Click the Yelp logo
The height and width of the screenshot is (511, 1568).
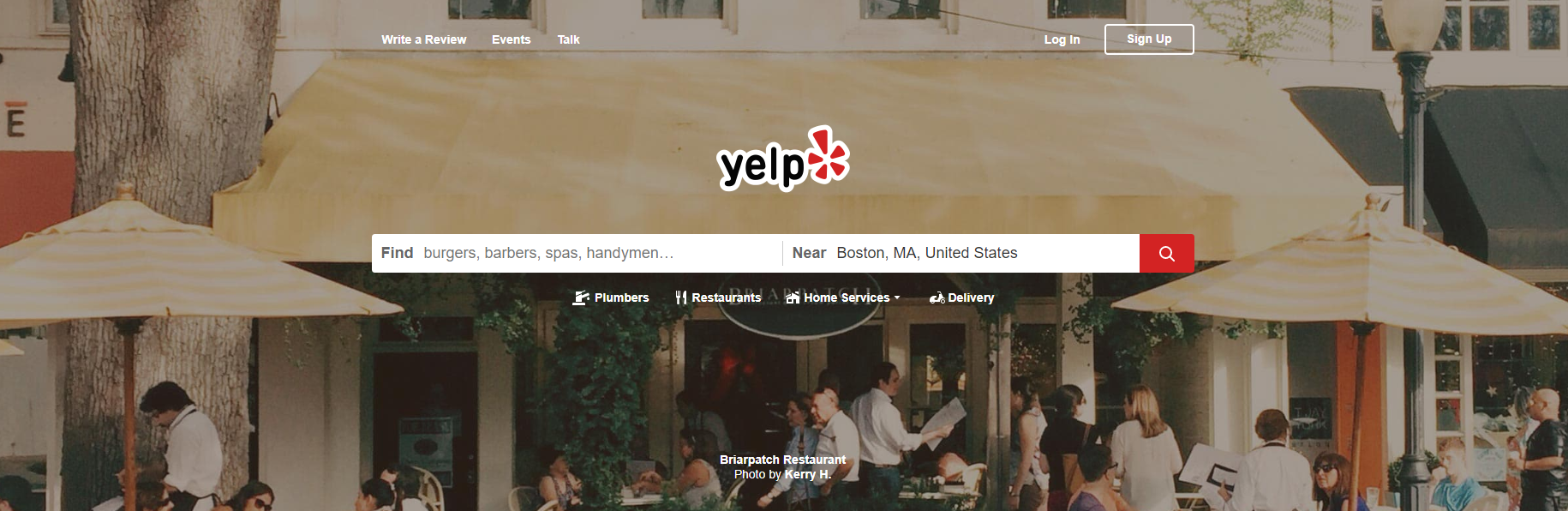pos(783,159)
